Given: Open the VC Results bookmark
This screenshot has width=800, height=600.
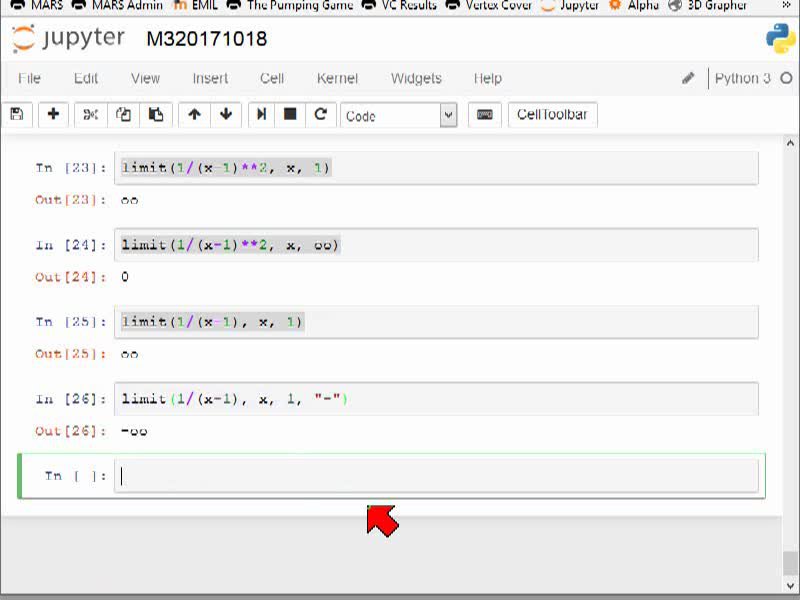Looking at the screenshot, I should tap(399, 5).
